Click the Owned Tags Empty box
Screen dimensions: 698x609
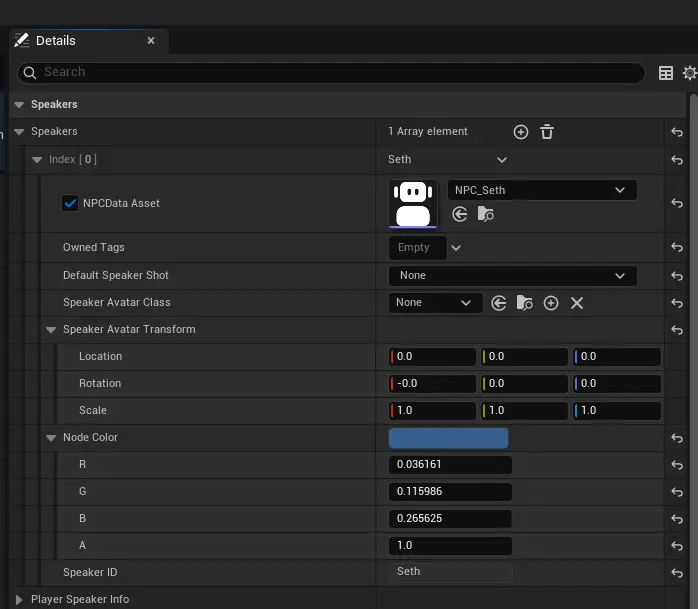click(x=417, y=248)
